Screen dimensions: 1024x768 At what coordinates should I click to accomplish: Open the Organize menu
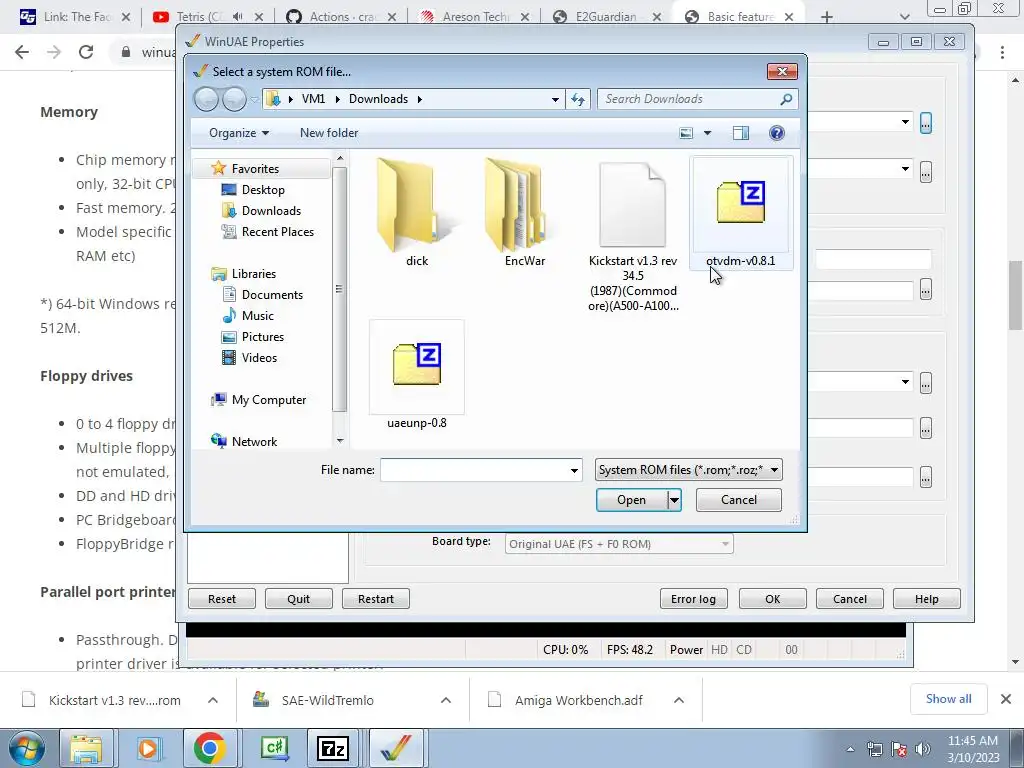coord(238,133)
